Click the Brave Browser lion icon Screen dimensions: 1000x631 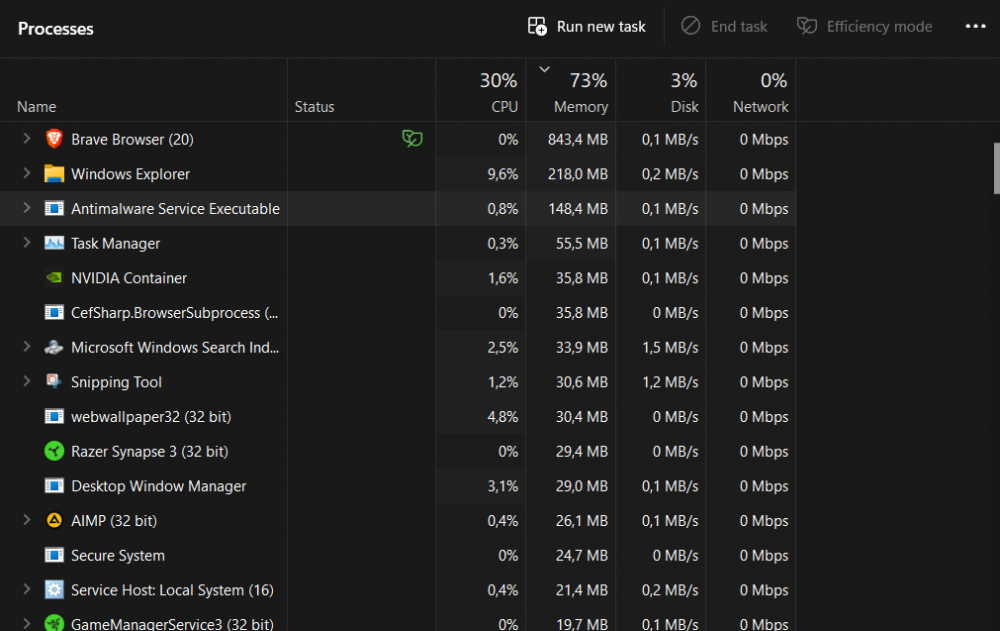pos(54,139)
